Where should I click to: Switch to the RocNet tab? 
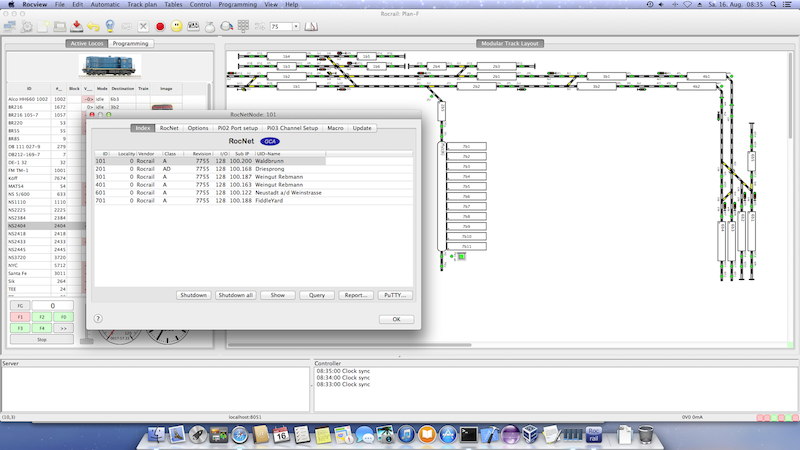pos(169,128)
